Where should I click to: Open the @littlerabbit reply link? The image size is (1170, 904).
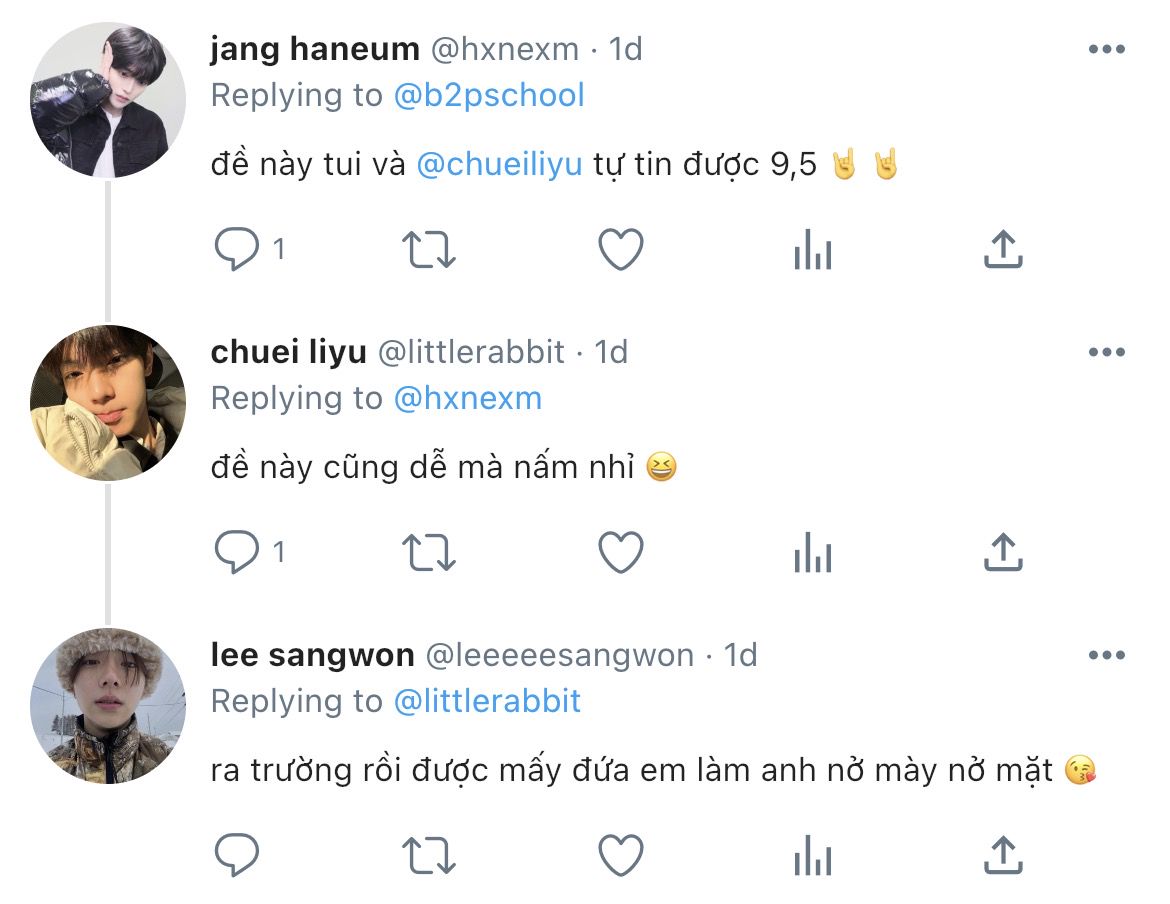tap(487, 701)
